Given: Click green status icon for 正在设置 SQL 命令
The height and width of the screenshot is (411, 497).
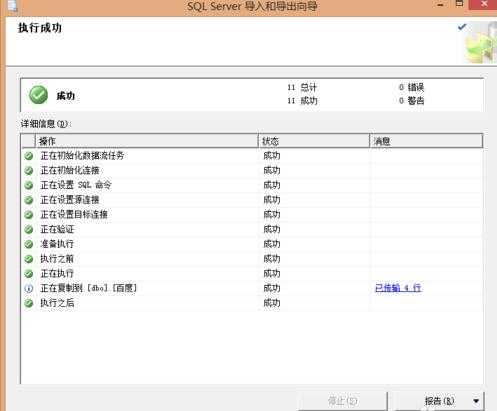Looking at the screenshot, I should (29, 185).
